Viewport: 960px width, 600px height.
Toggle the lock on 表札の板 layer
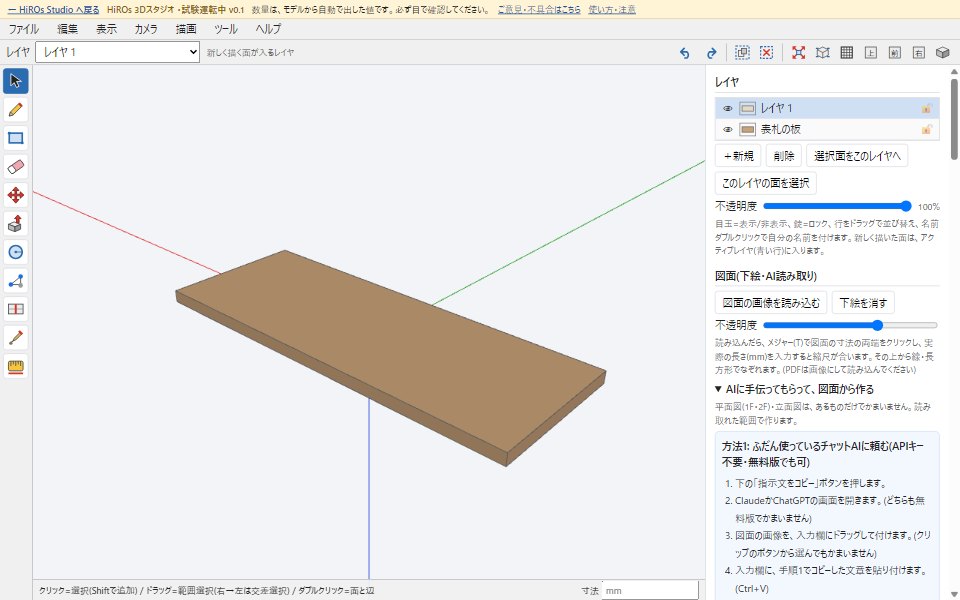[x=926, y=129]
